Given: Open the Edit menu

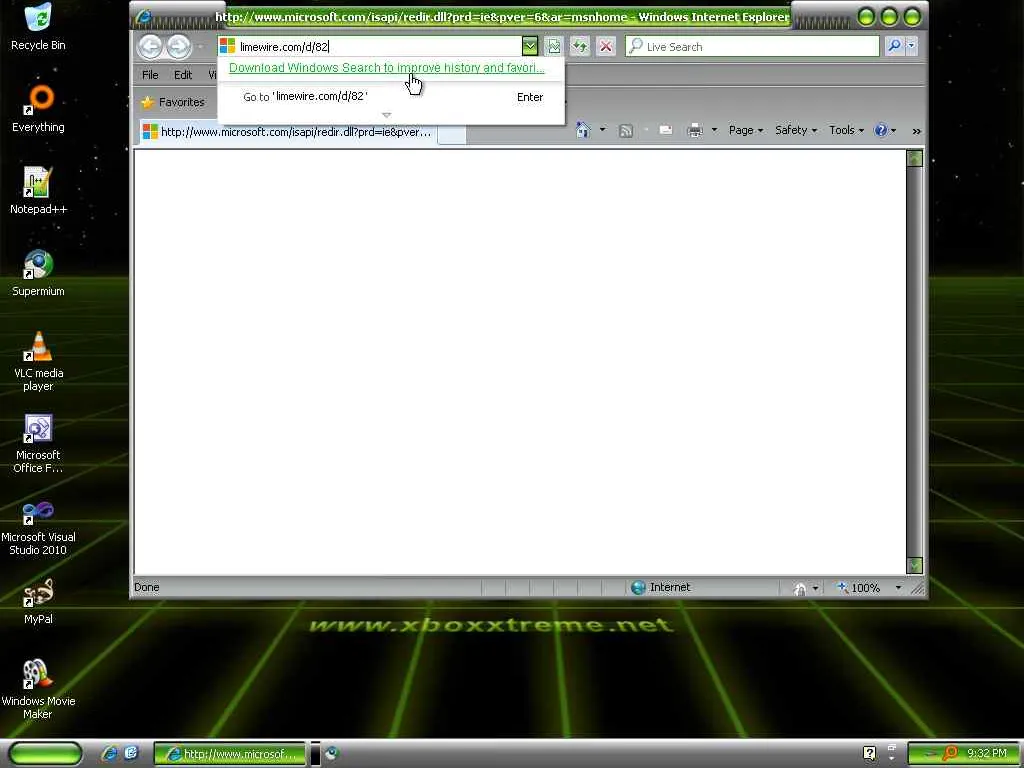Looking at the screenshot, I should (183, 74).
